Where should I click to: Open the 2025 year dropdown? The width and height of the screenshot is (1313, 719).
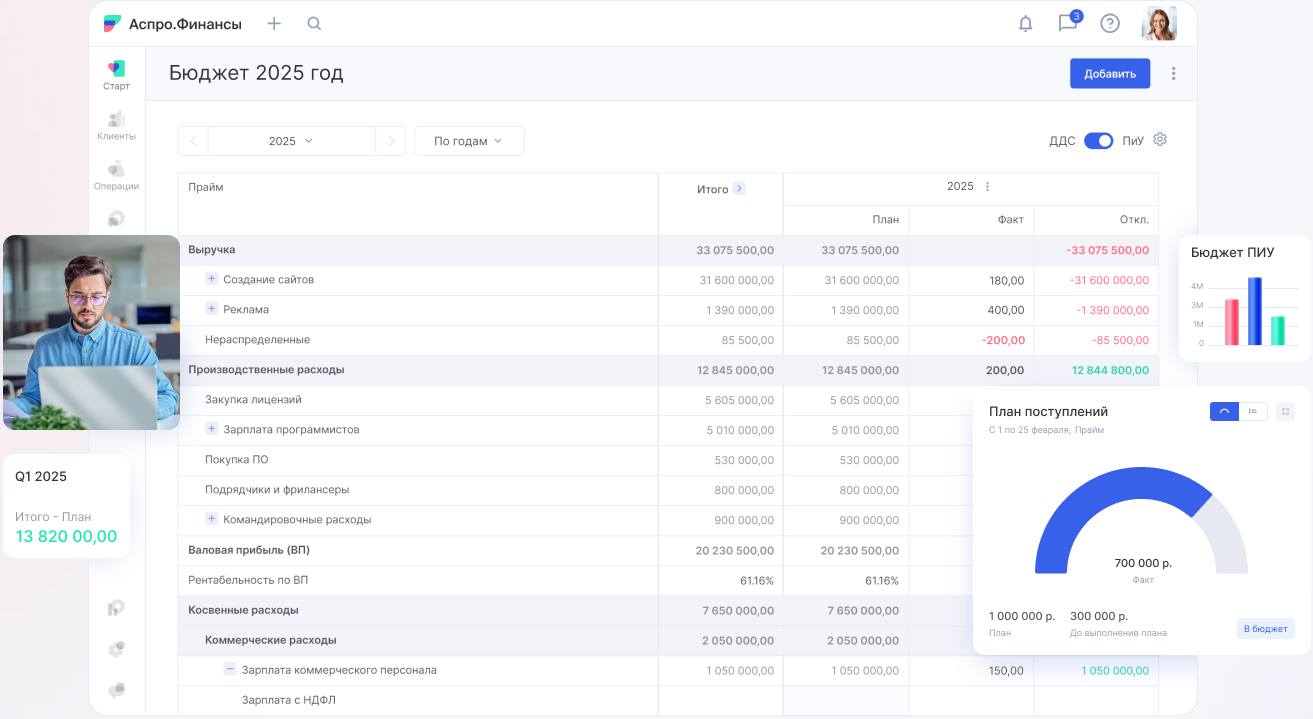click(291, 141)
